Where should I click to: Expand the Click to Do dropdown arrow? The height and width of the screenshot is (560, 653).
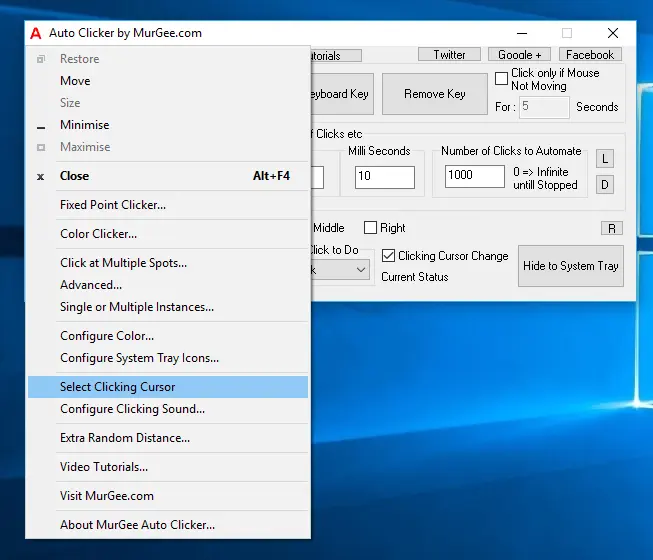tap(360, 270)
